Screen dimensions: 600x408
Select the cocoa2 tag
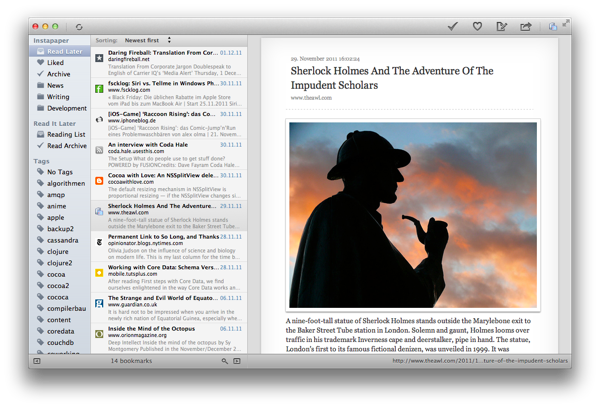tap(60, 286)
